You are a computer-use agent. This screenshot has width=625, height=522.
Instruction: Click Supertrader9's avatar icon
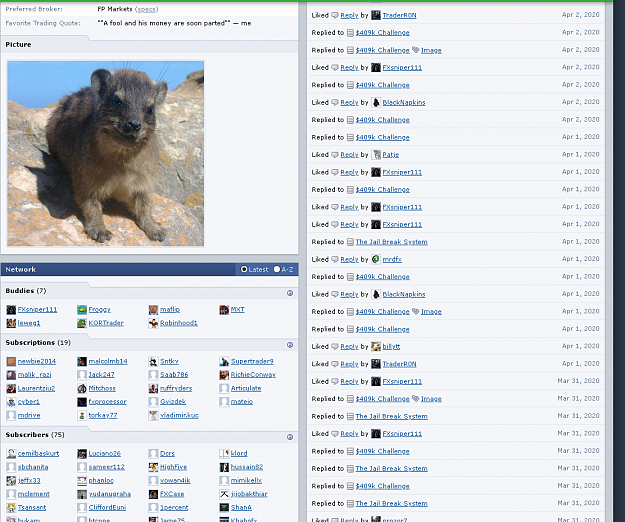224,361
